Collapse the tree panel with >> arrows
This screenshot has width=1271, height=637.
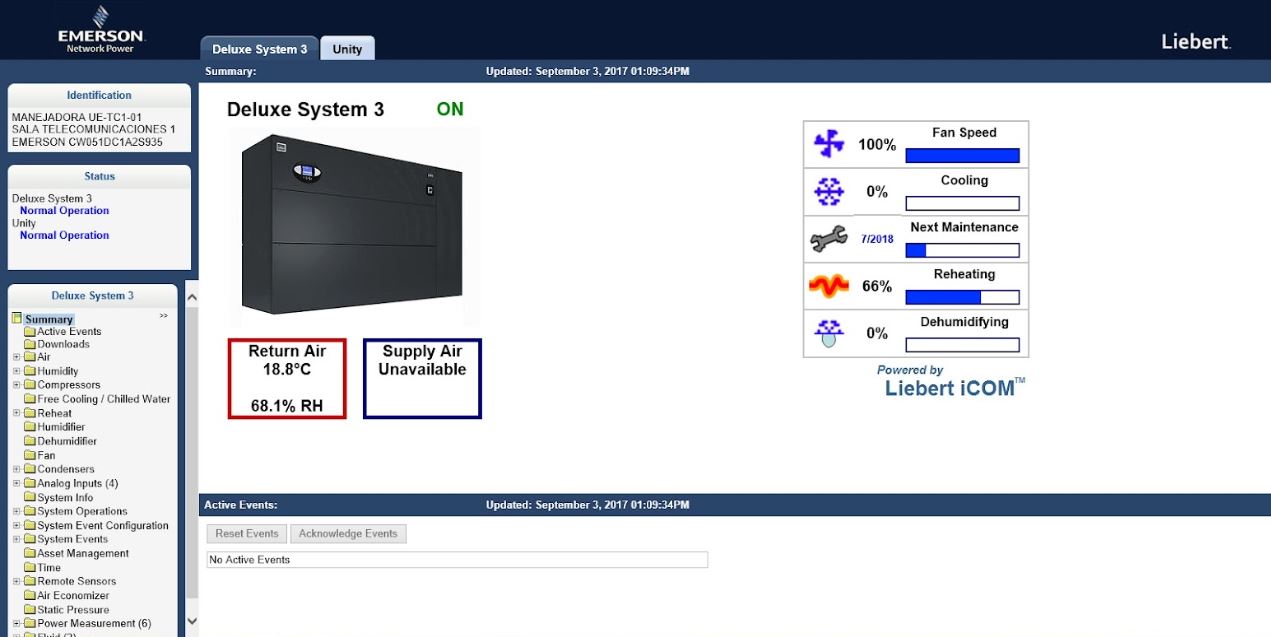click(164, 316)
